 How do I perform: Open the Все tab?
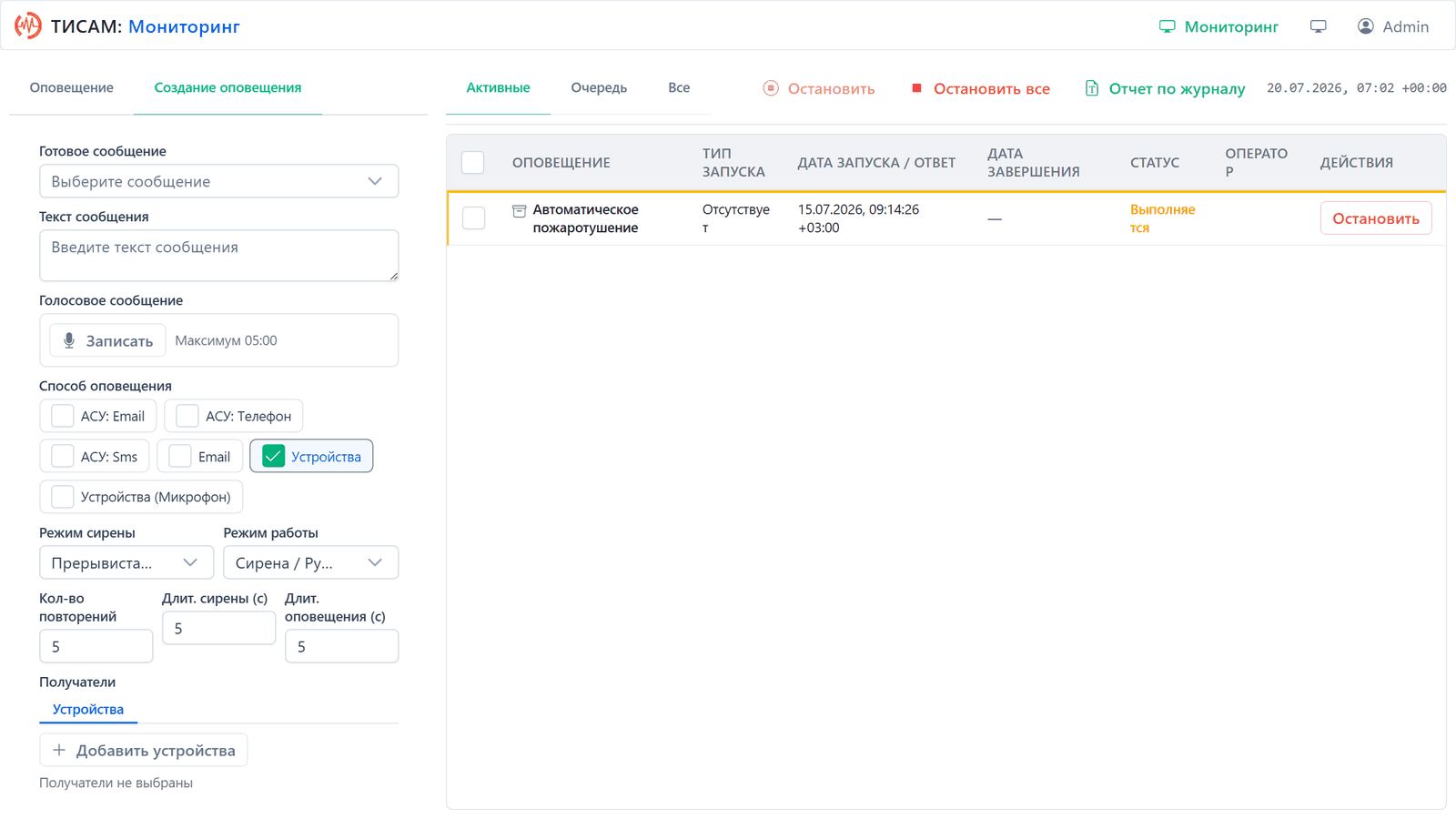[679, 87]
